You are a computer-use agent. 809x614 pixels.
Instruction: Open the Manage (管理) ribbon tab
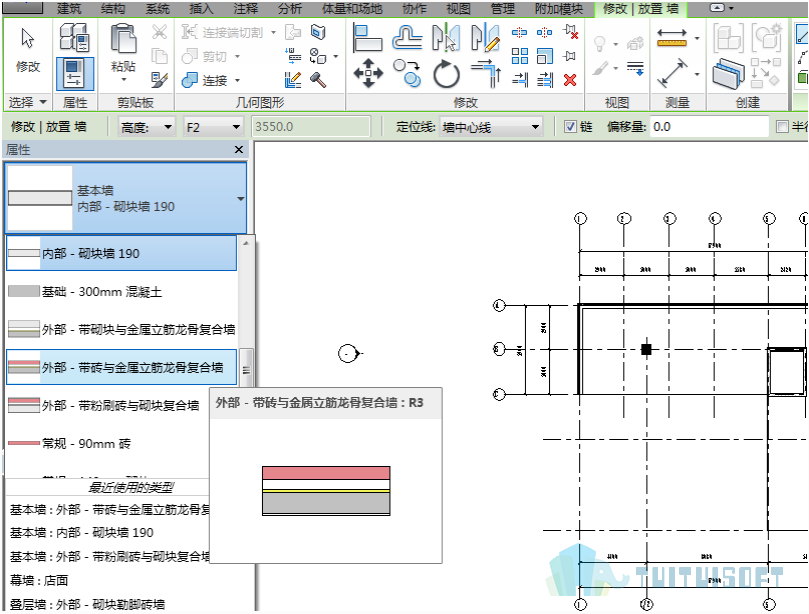pyautogui.click(x=503, y=9)
